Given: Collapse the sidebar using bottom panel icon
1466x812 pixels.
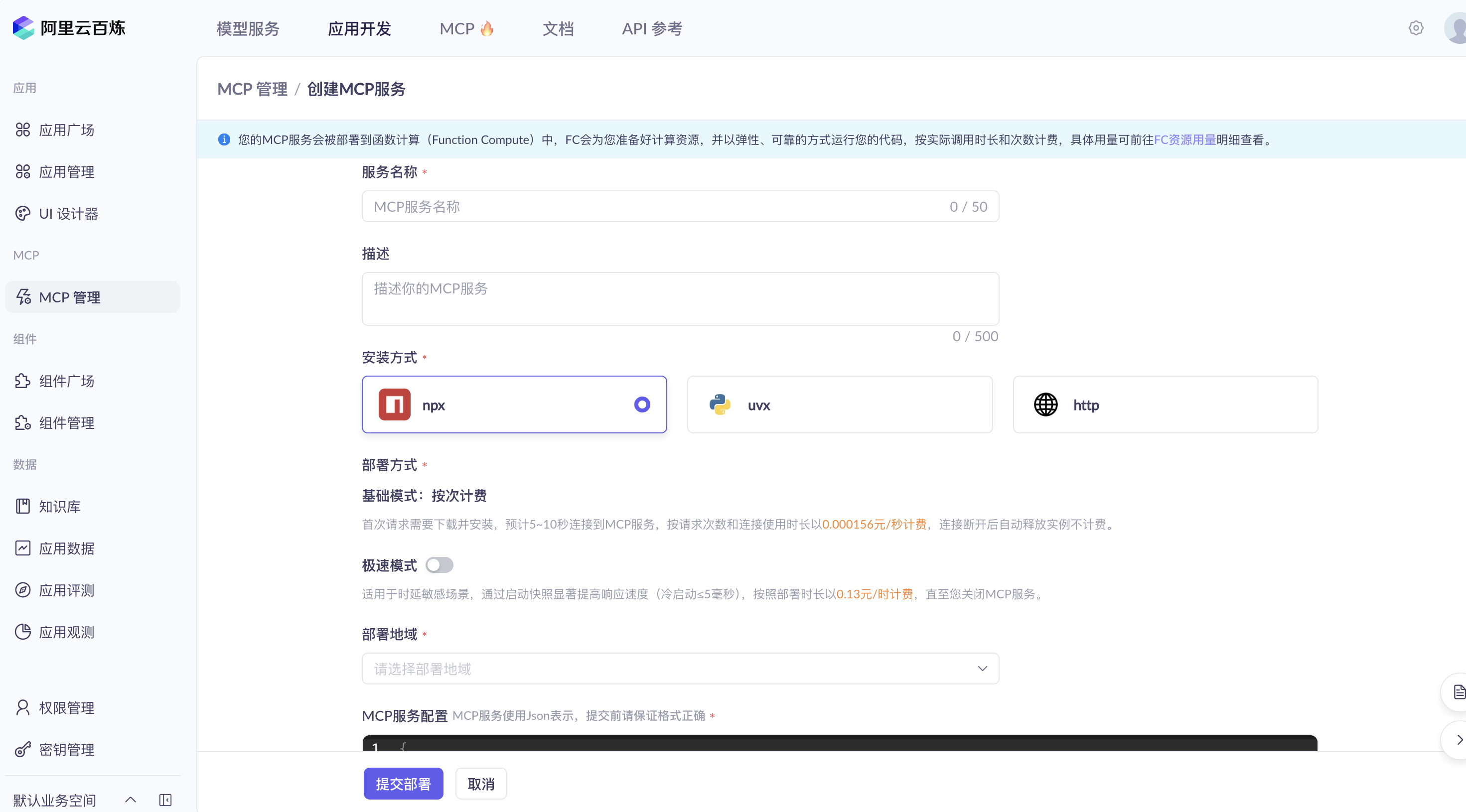Looking at the screenshot, I should [x=165, y=800].
